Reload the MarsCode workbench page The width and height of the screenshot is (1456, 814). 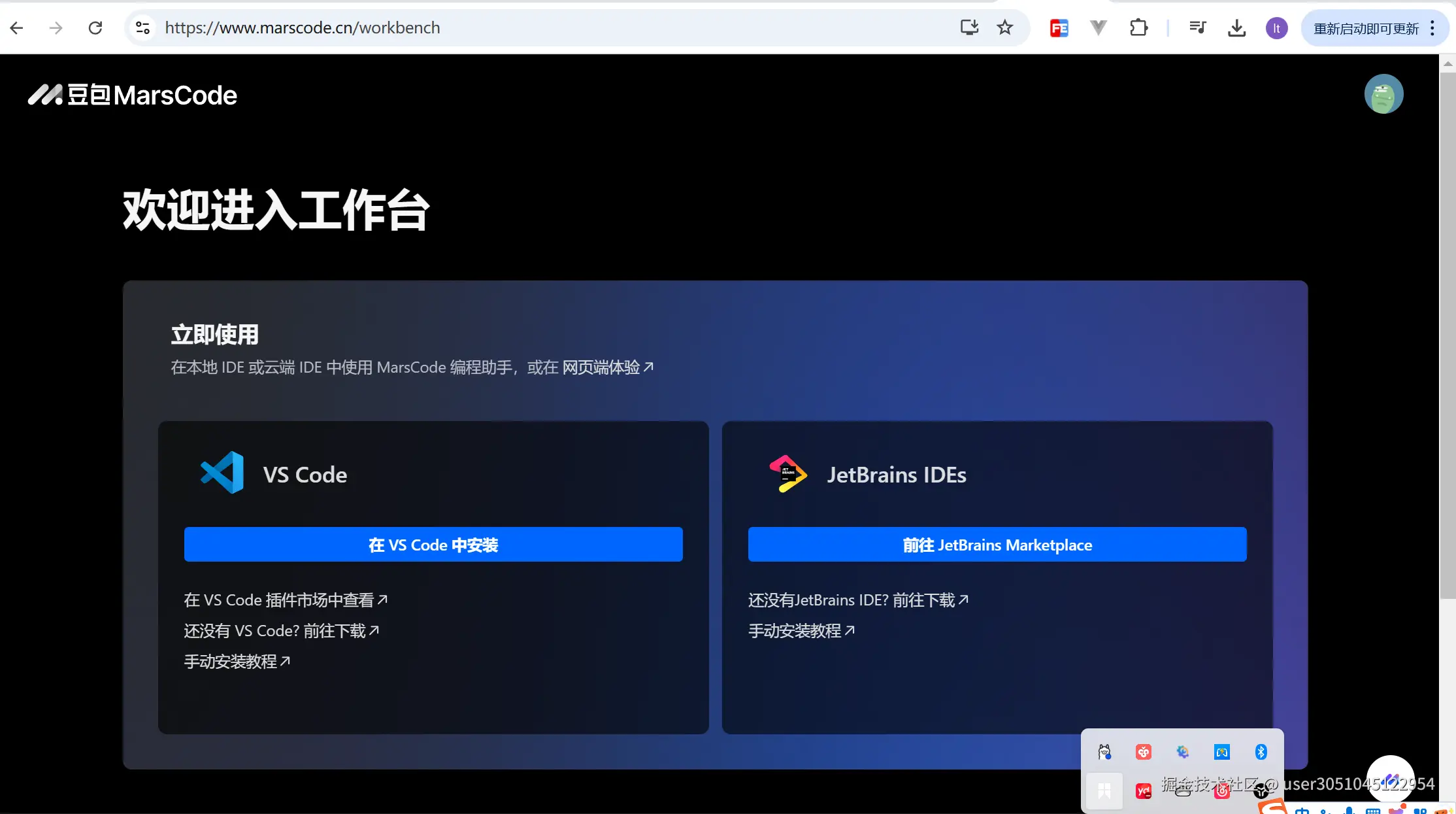[x=95, y=27]
